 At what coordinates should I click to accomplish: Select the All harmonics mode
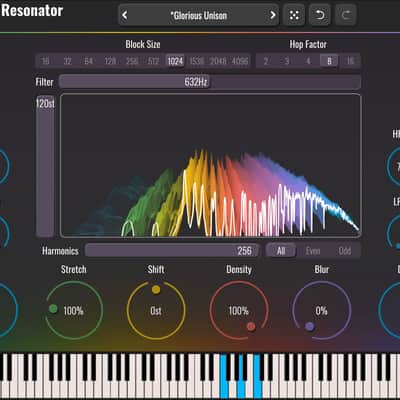(281, 251)
